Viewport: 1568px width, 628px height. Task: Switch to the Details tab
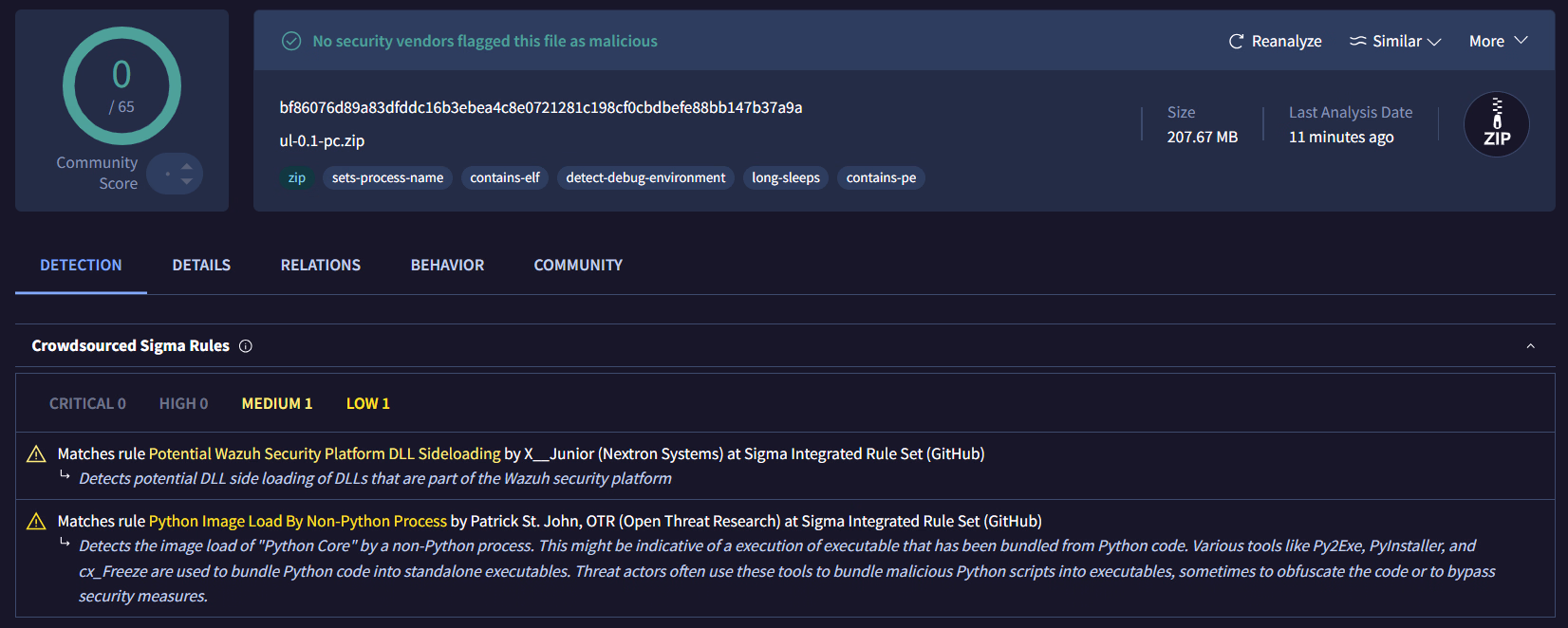(x=201, y=266)
